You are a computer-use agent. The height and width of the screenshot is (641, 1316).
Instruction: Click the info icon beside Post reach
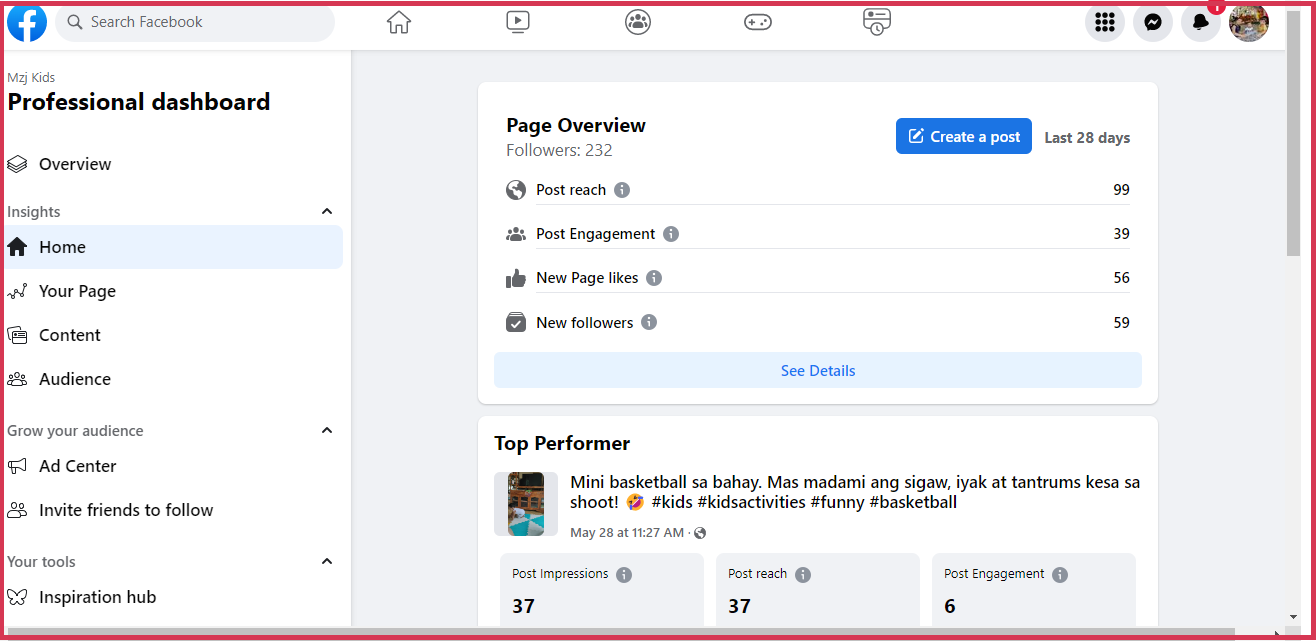(622, 190)
